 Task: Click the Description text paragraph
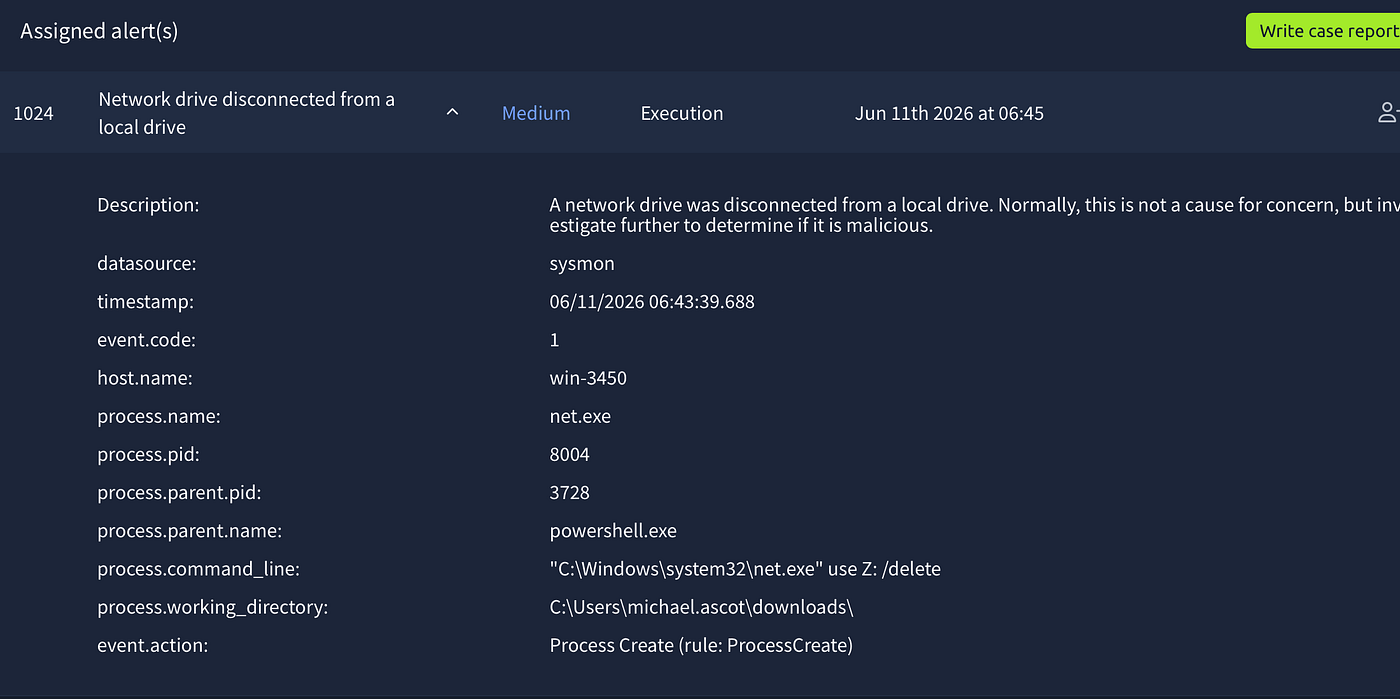click(x=974, y=215)
